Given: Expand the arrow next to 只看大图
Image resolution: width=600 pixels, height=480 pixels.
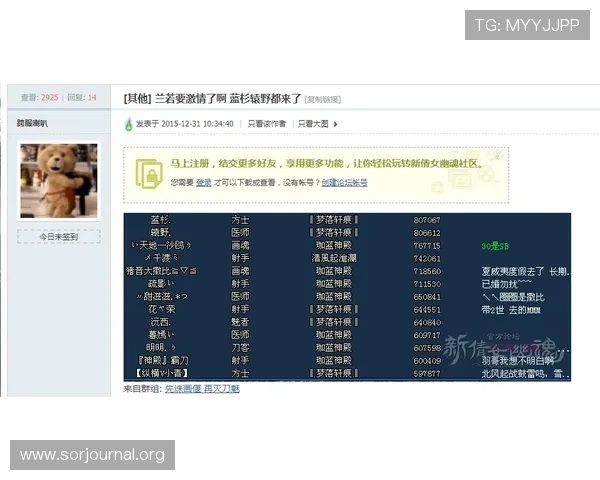Looking at the screenshot, I should point(336,124).
